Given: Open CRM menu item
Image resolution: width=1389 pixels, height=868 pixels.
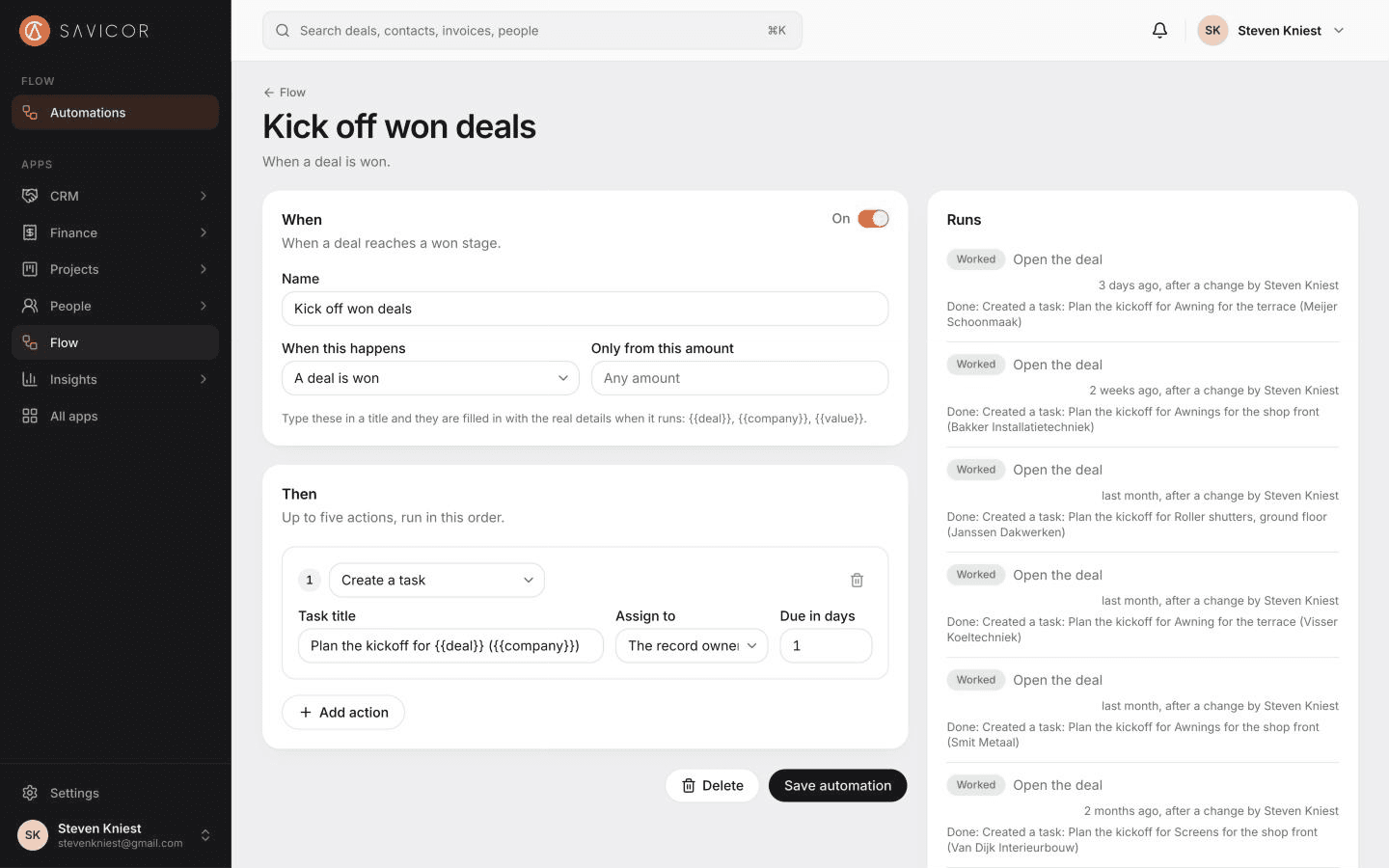Looking at the screenshot, I should tap(115, 196).
